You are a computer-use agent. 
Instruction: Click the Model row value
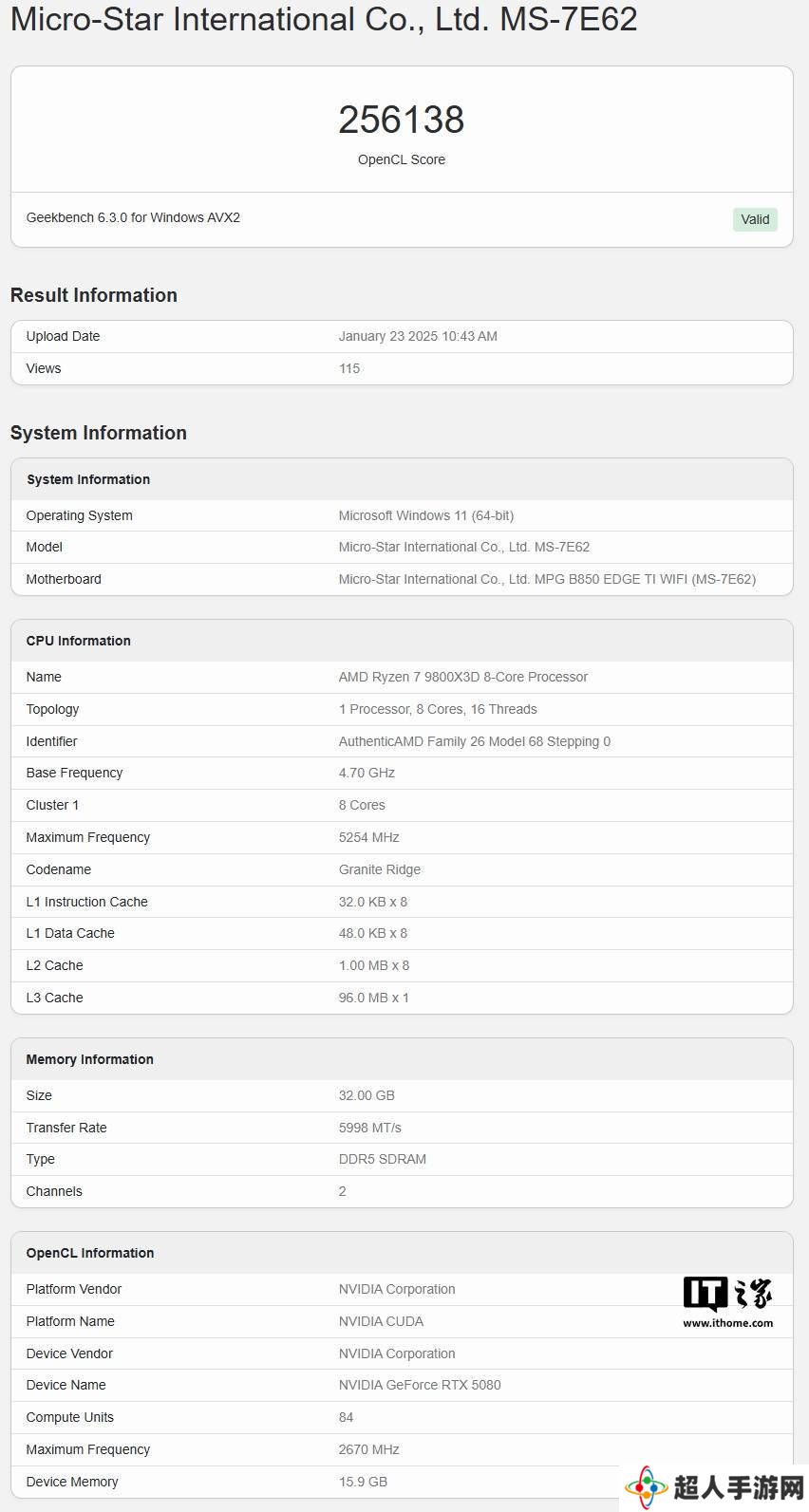coord(464,547)
